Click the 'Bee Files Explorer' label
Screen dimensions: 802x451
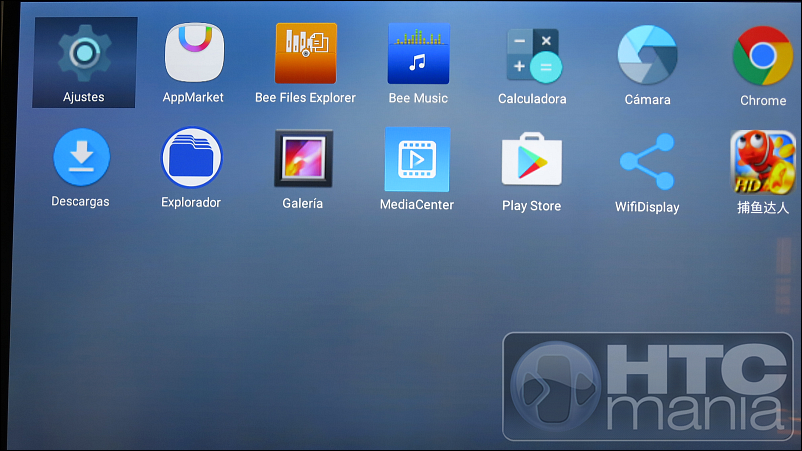(305, 98)
